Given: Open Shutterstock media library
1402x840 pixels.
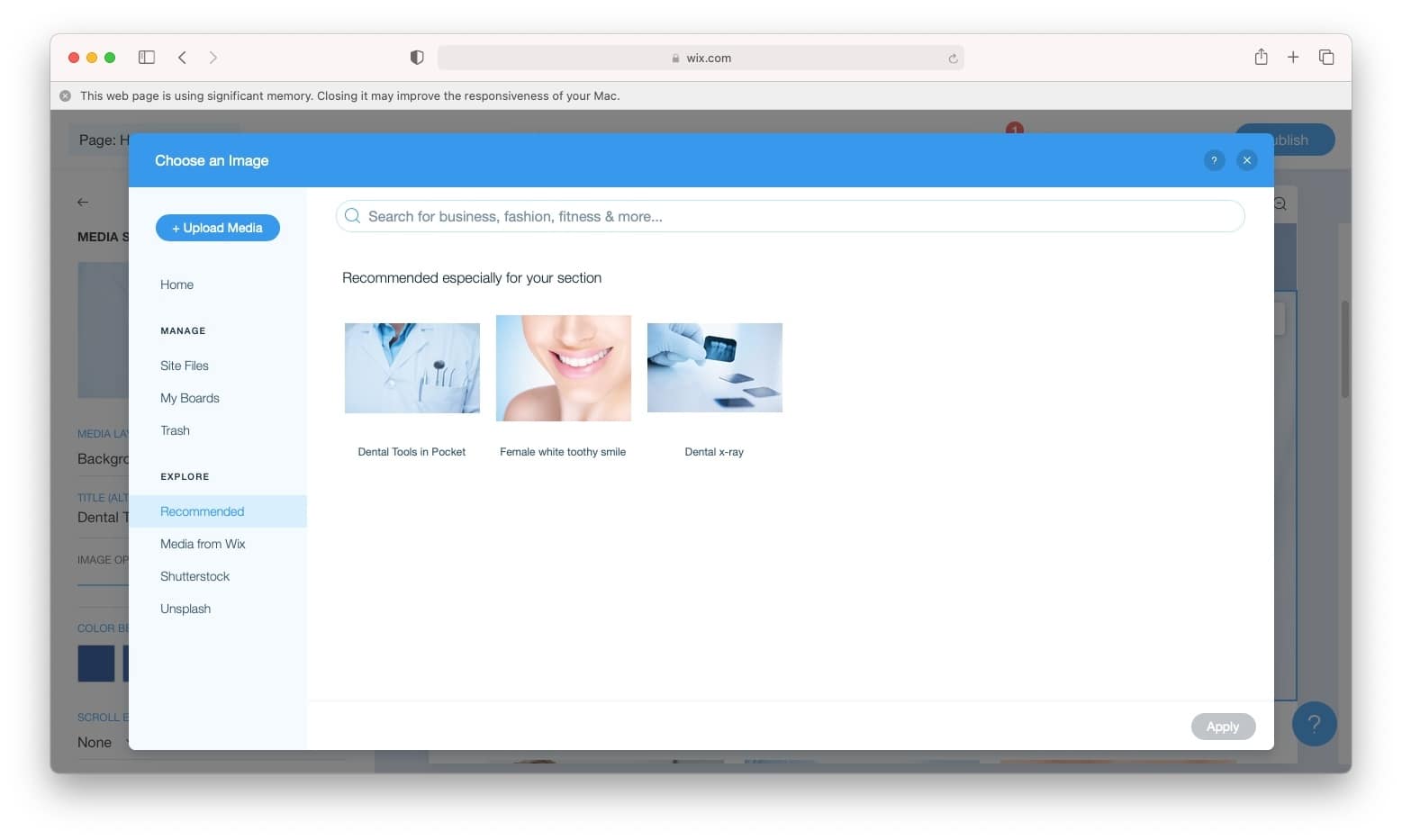Looking at the screenshot, I should click(194, 576).
